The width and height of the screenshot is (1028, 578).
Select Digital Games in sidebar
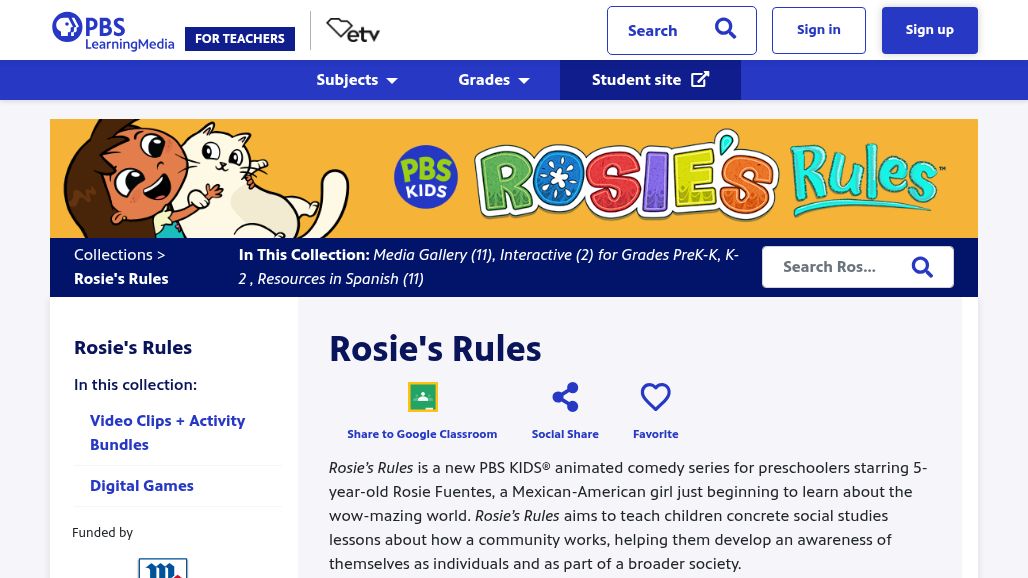point(142,486)
